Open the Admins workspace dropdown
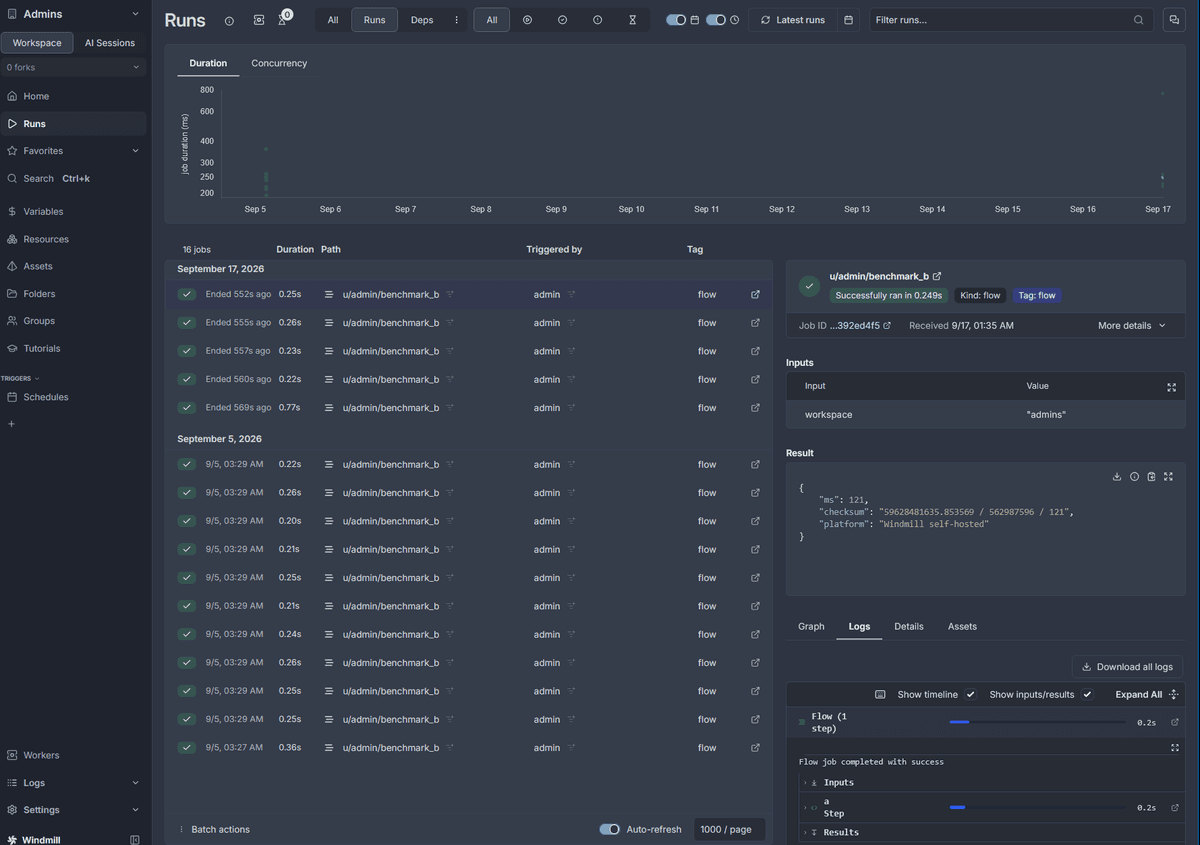1200x845 pixels. tap(73, 14)
